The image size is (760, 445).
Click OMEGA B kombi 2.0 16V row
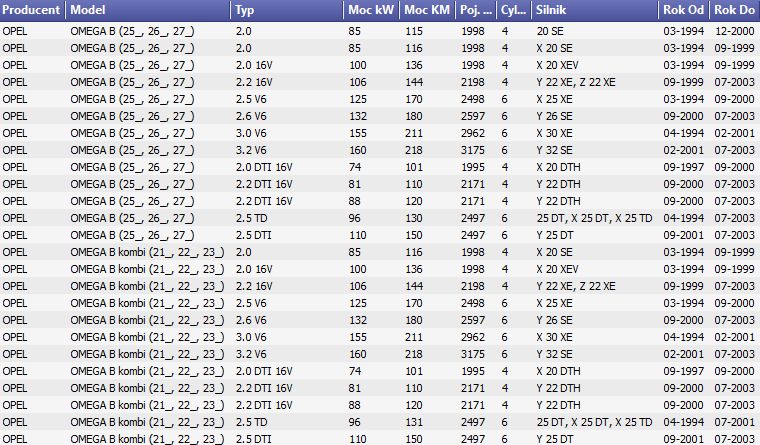pos(380,270)
